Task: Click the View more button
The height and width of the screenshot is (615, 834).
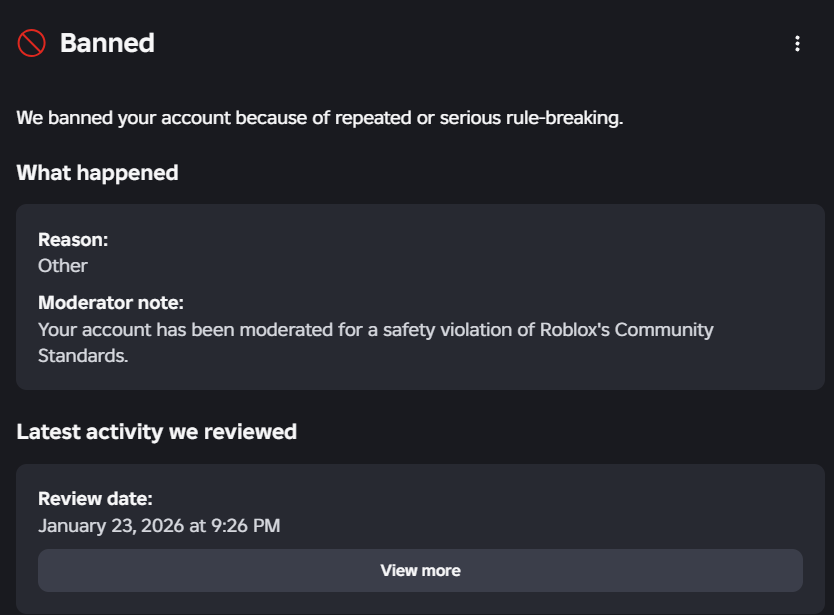Action: click(420, 570)
